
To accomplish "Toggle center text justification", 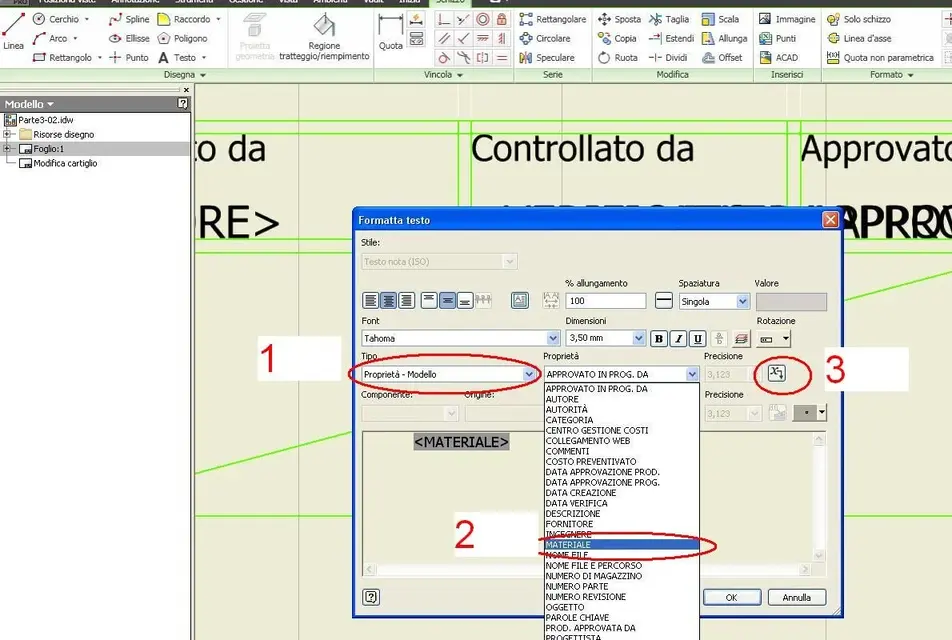I will coord(389,300).
